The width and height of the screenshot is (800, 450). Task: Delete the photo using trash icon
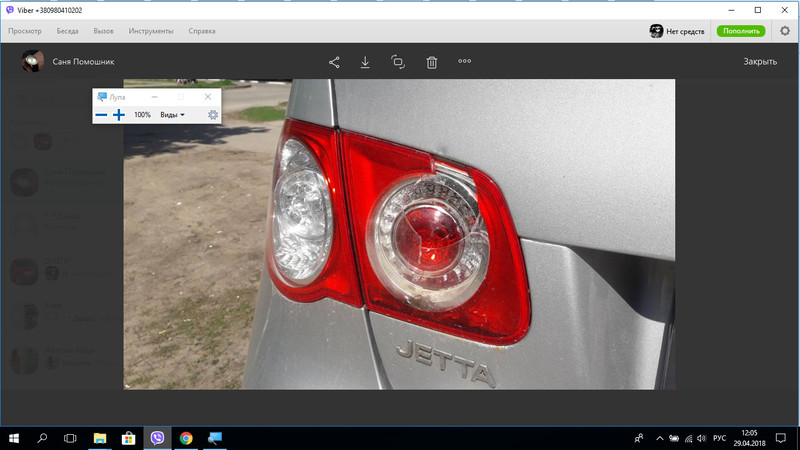pyautogui.click(x=432, y=62)
